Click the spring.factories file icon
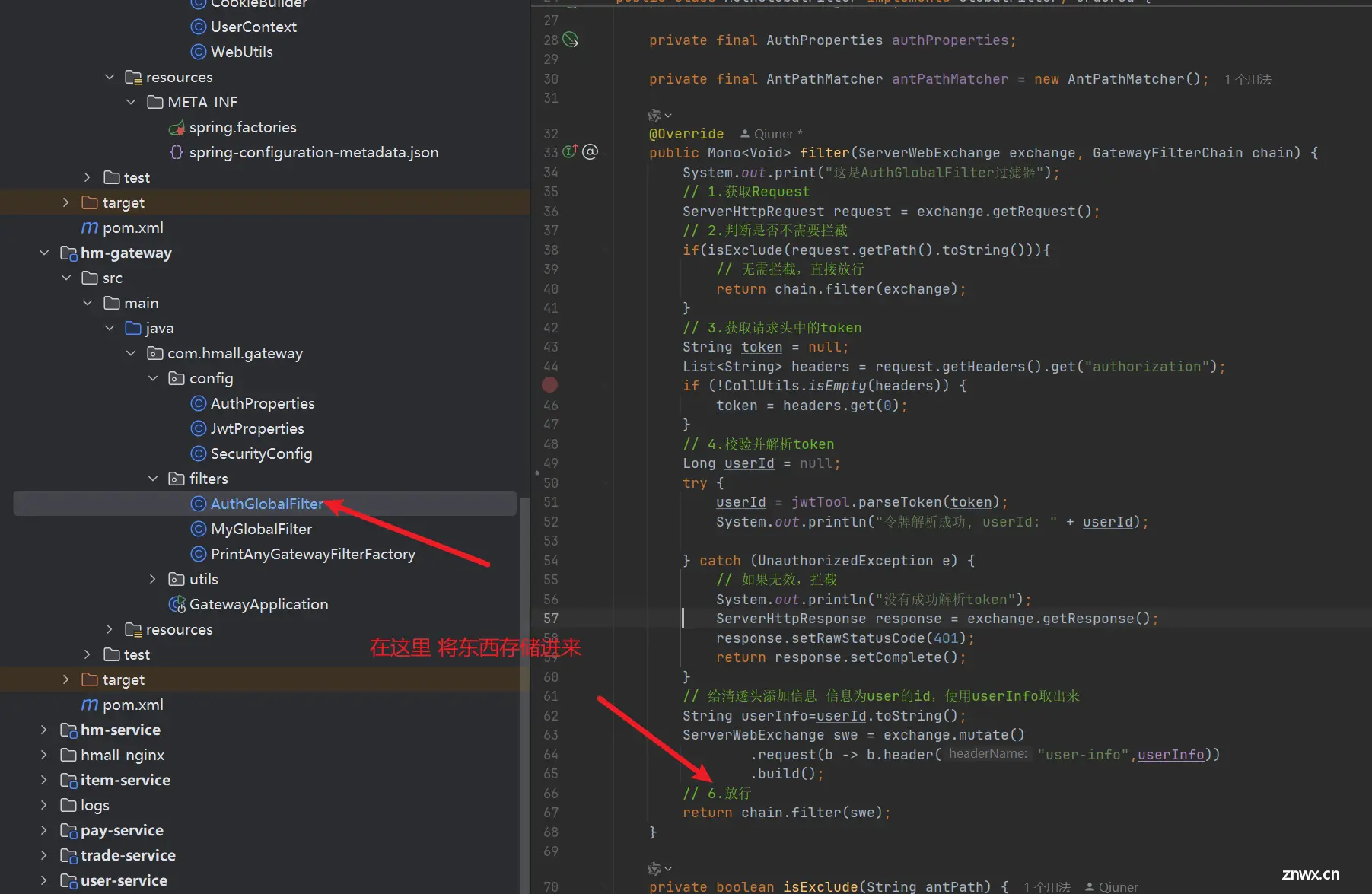The width and height of the screenshot is (1372, 894). tap(177, 127)
